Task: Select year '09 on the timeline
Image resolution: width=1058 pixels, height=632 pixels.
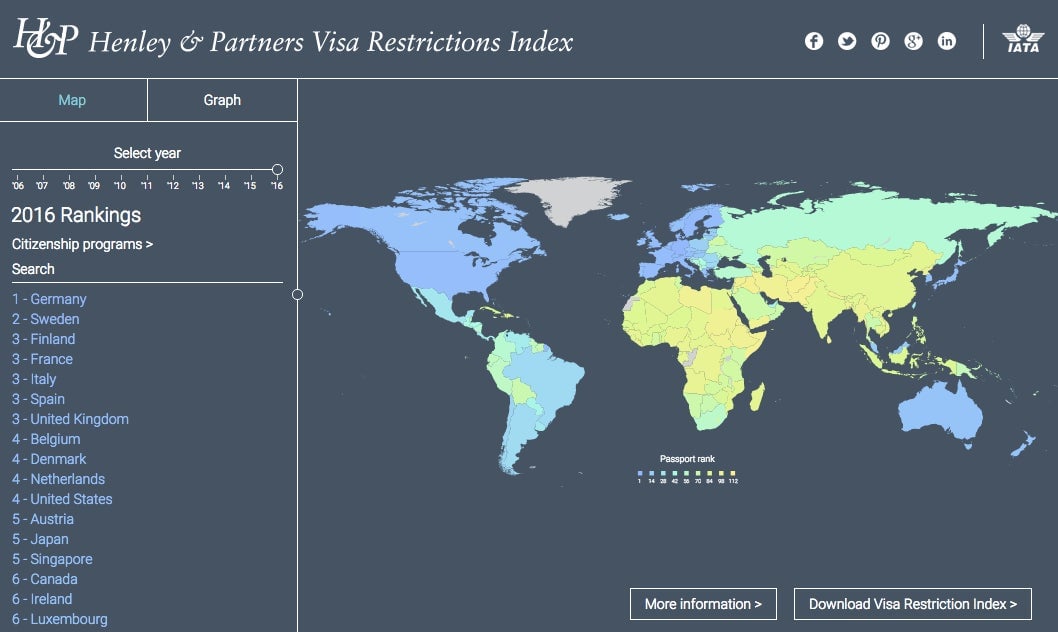Action: [x=94, y=185]
